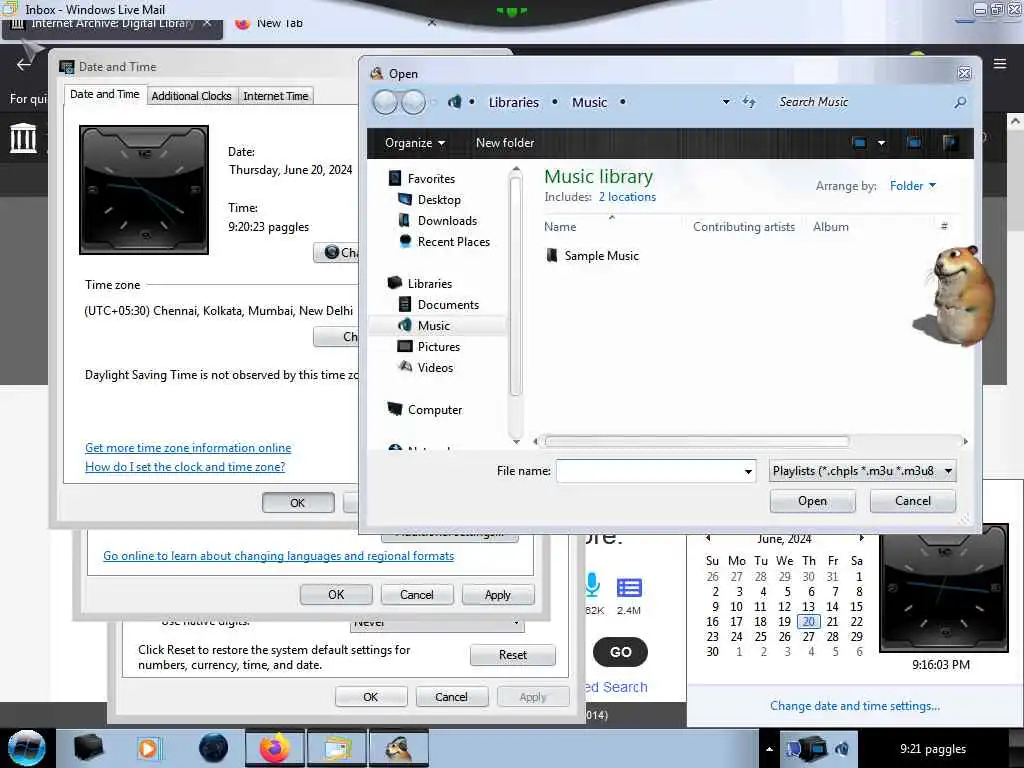Click the volume speaker tray icon
1024x768 pixels.
(x=842, y=749)
